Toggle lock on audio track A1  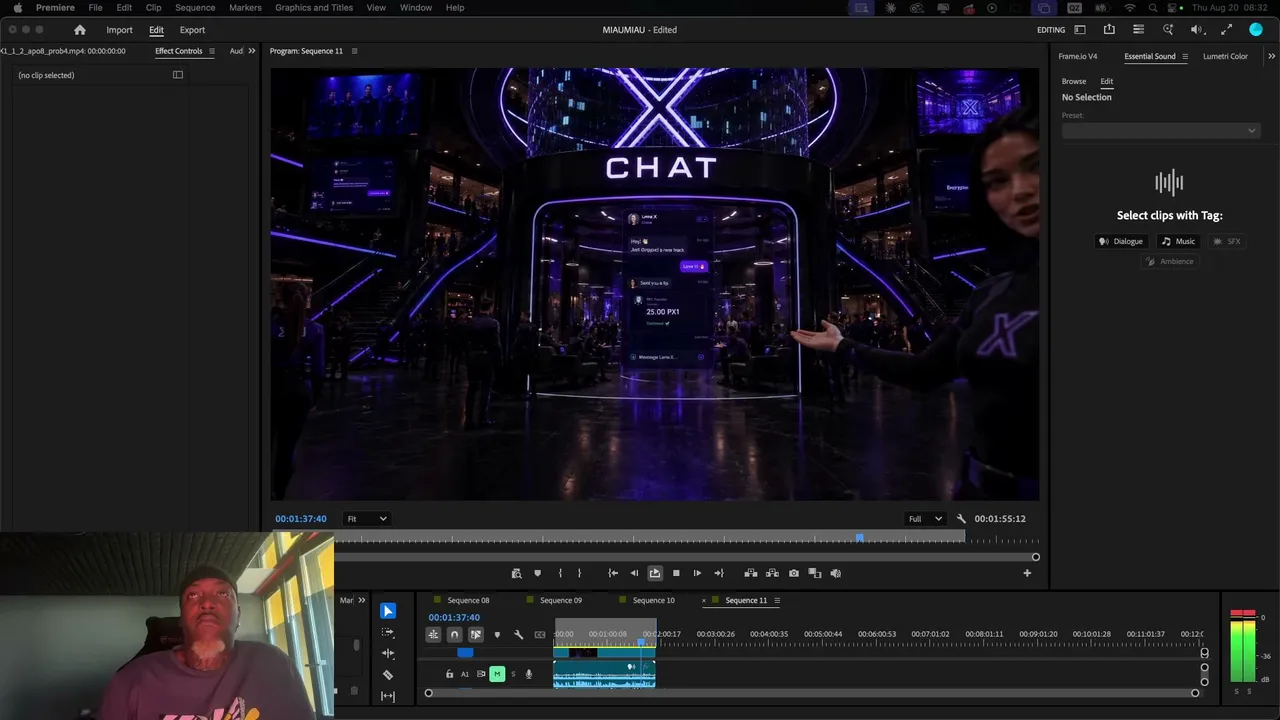coord(449,675)
